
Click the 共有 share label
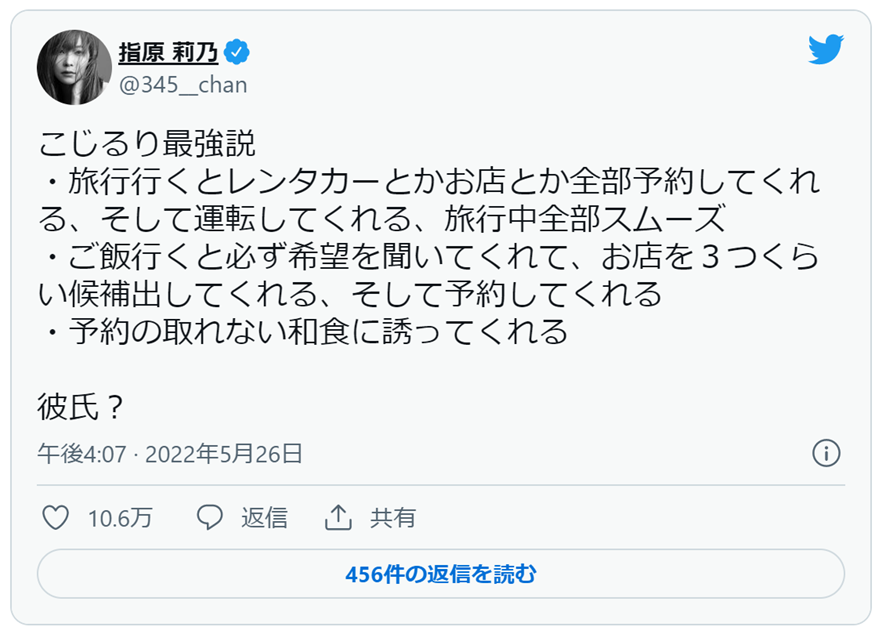coord(393,518)
